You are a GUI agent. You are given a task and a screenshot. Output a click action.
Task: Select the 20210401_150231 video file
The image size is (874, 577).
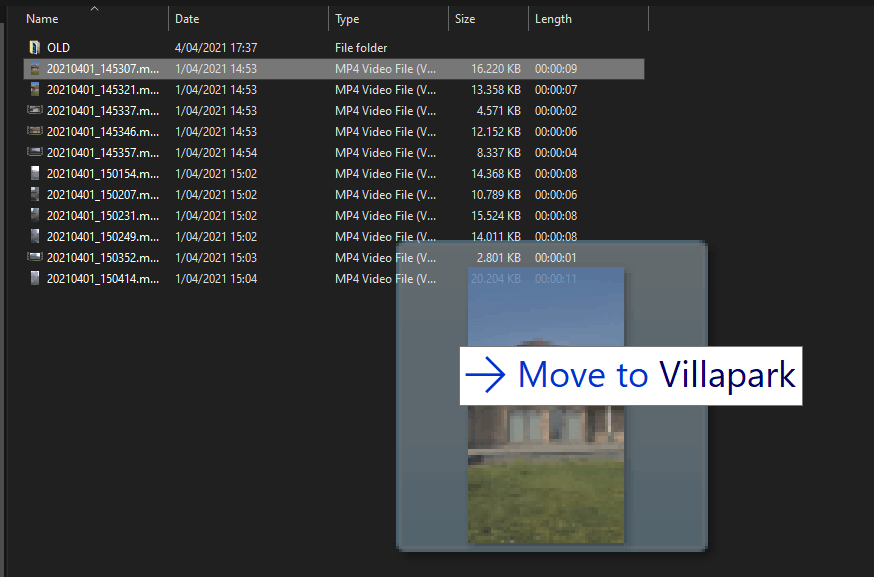tap(334, 215)
